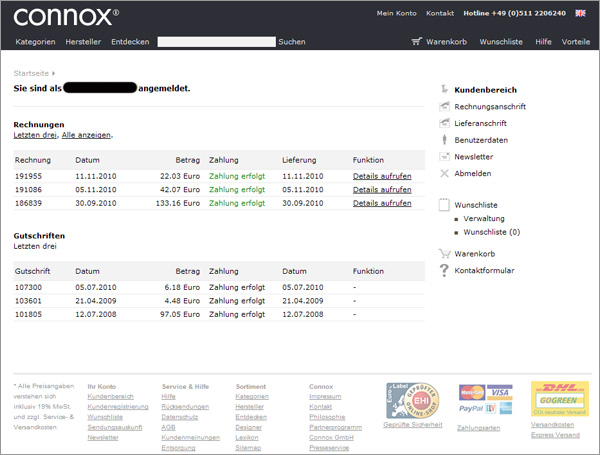The height and width of the screenshot is (455, 600).
Task: Click the Rücksendungen footer link
Action: 185,406
